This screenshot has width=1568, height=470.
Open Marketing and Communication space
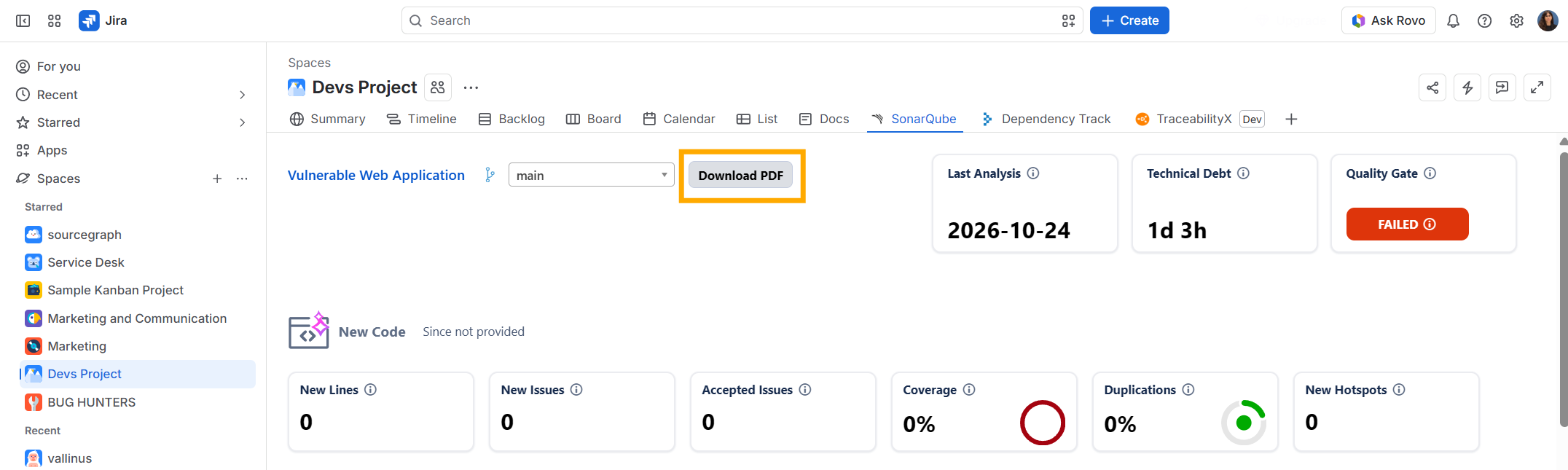point(138,318)
